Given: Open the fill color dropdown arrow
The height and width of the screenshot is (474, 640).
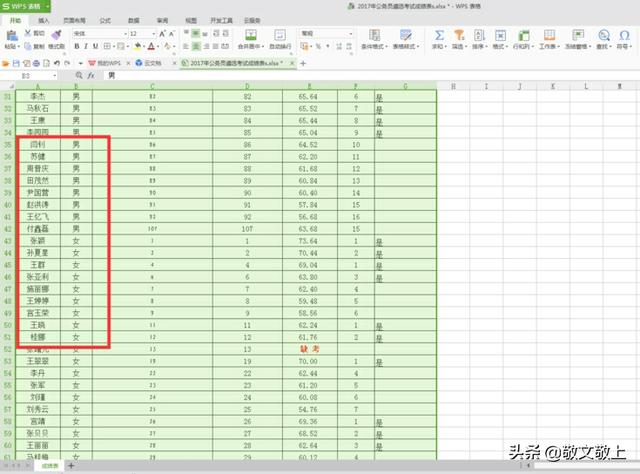Looking at the screenshot, I should 144,47.
